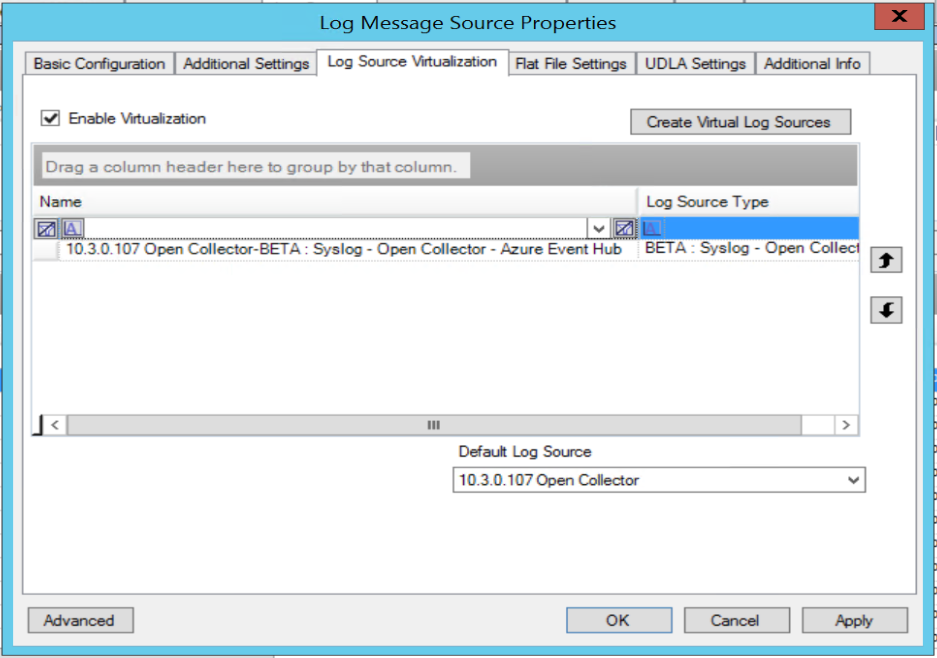Open the Flat File Settings tab
937x658 pixels.
point(570,64)
